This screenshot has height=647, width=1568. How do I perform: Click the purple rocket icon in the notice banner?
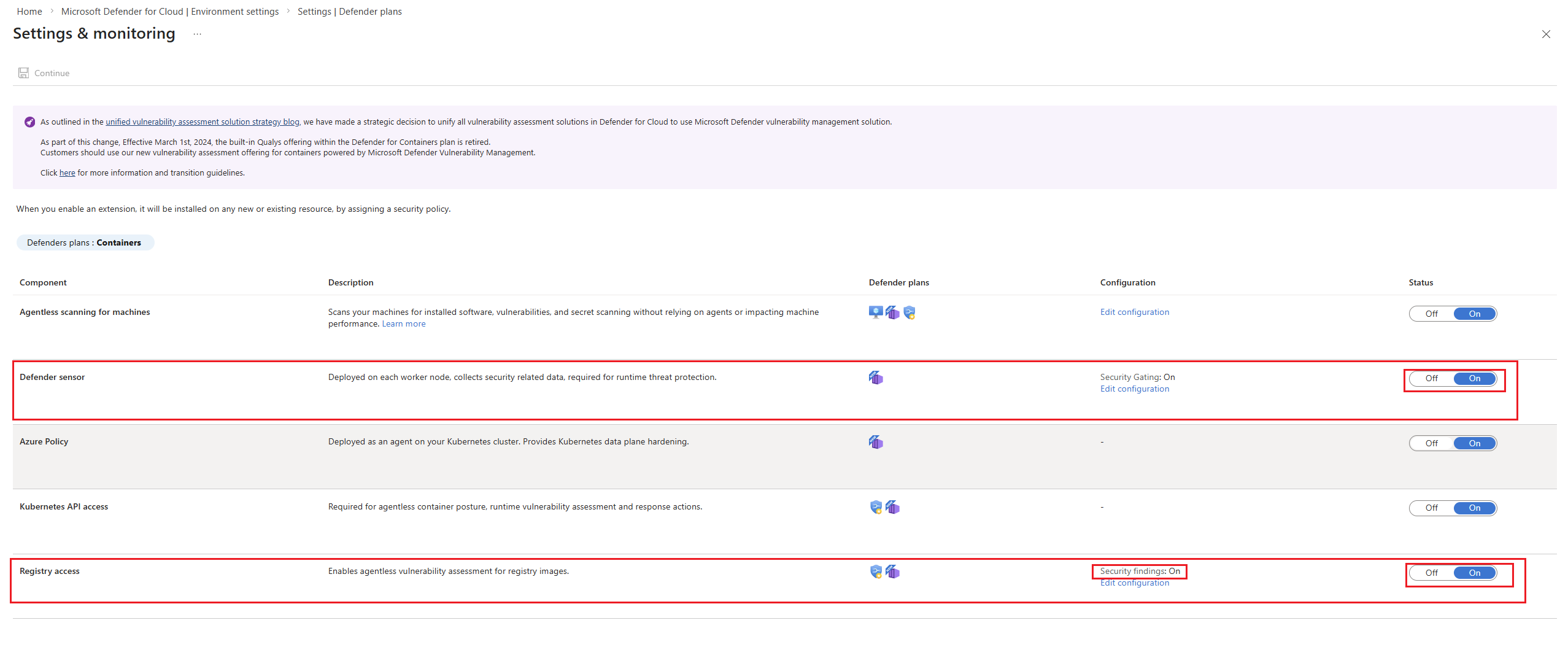pyautogui.click(x=29, y=122)
